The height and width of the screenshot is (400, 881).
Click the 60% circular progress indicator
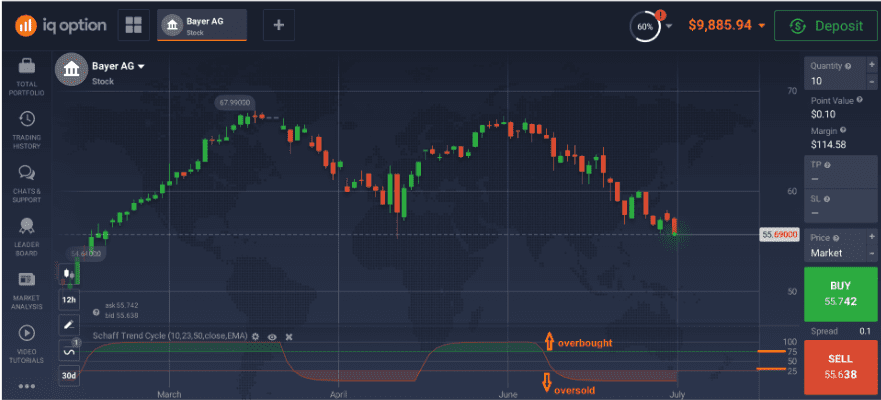(644, 26)
